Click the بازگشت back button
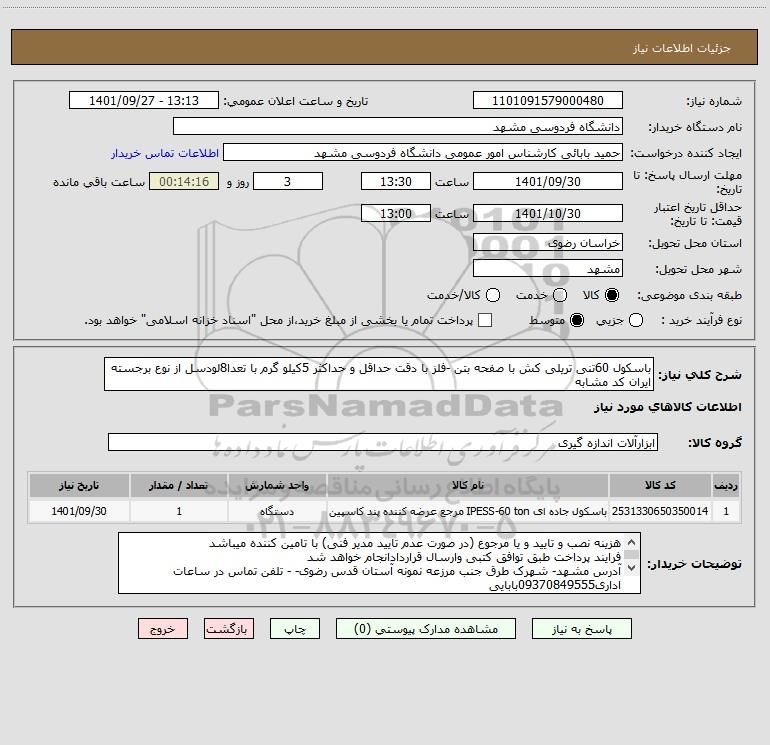The height and width of the screenshot is (745, 770). click(x=229, y=629)
